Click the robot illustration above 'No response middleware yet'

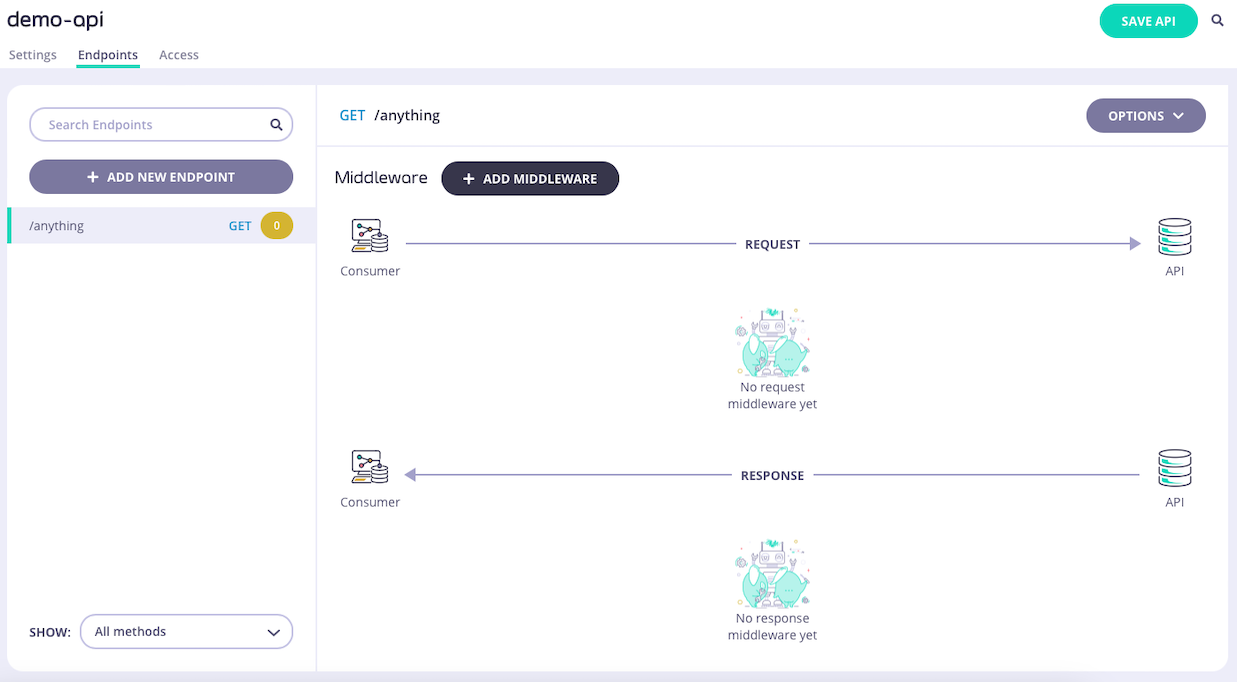pyautogui.click(x=772, y=574)
